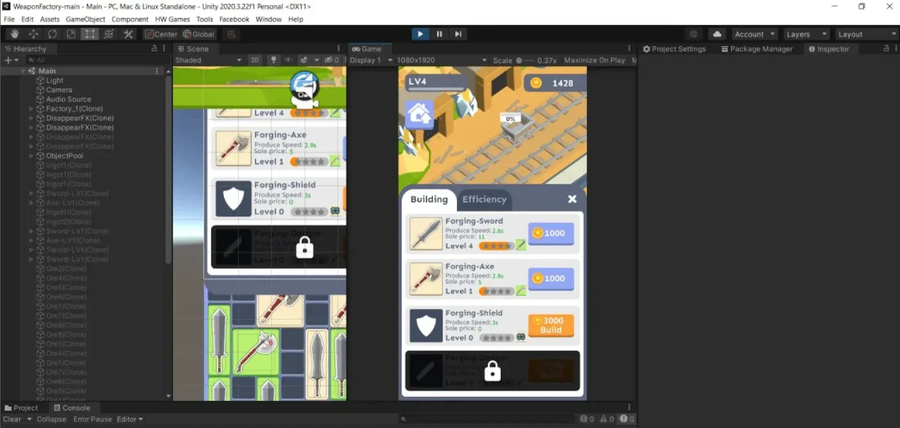The height and width of the screenshot is (428, 900).
Task: Click the Step frame button
Action: coord(458,34)
